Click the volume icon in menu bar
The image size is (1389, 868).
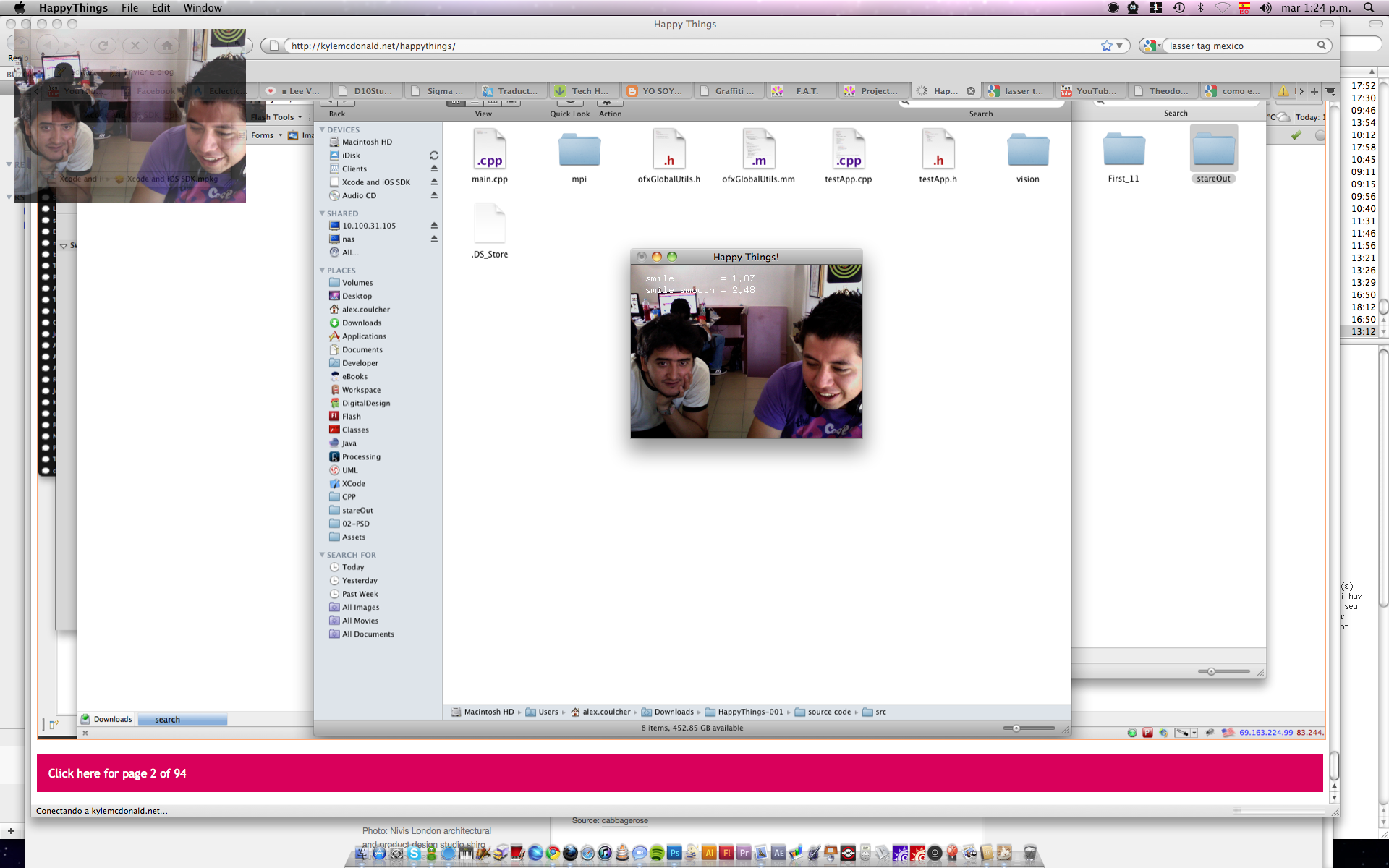click(1265, 7)
